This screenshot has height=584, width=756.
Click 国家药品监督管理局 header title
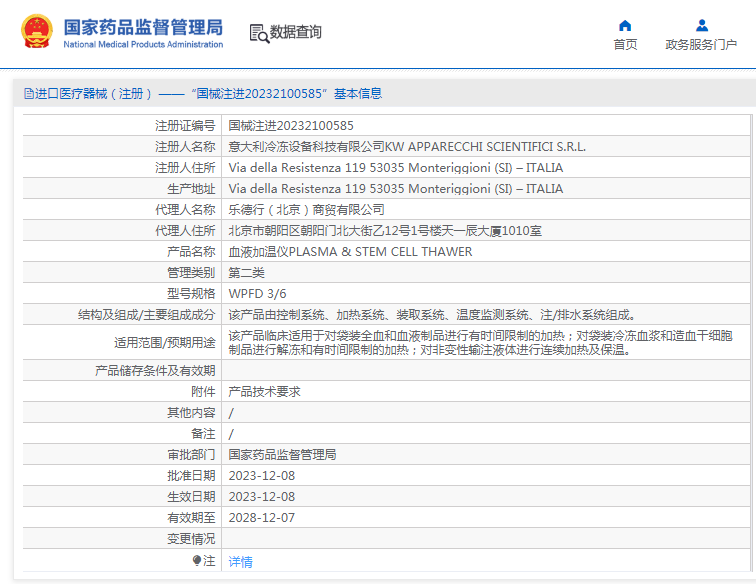143,27
